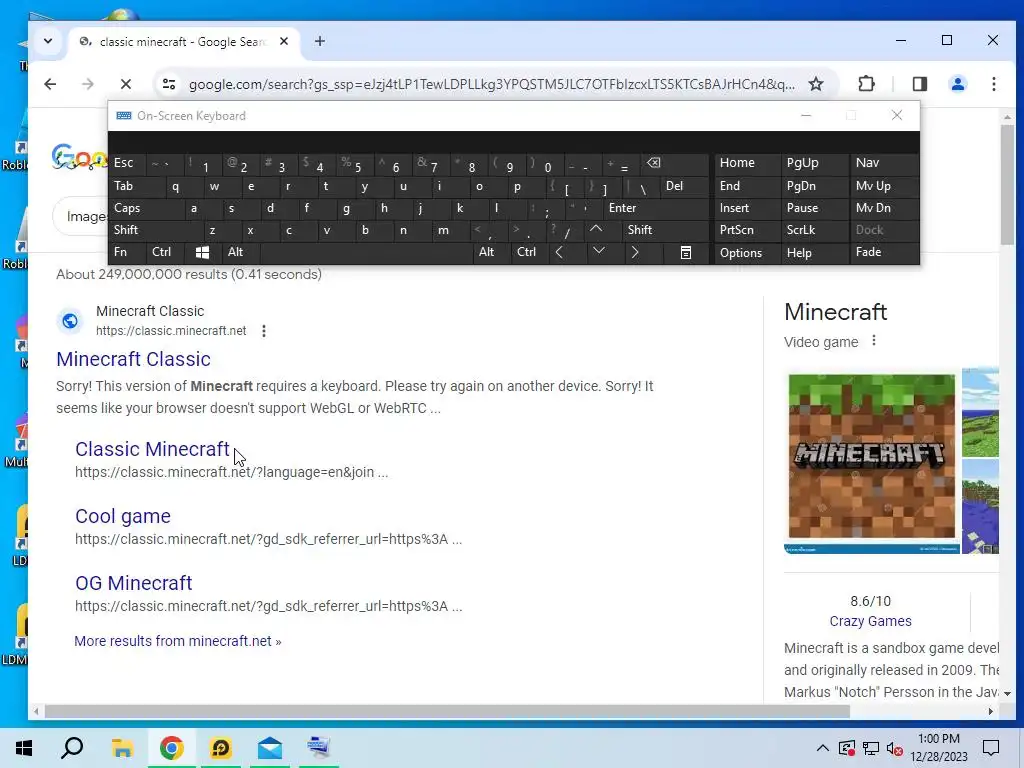
Task: View site information icon in address bar
Action: tap(169, 84)
